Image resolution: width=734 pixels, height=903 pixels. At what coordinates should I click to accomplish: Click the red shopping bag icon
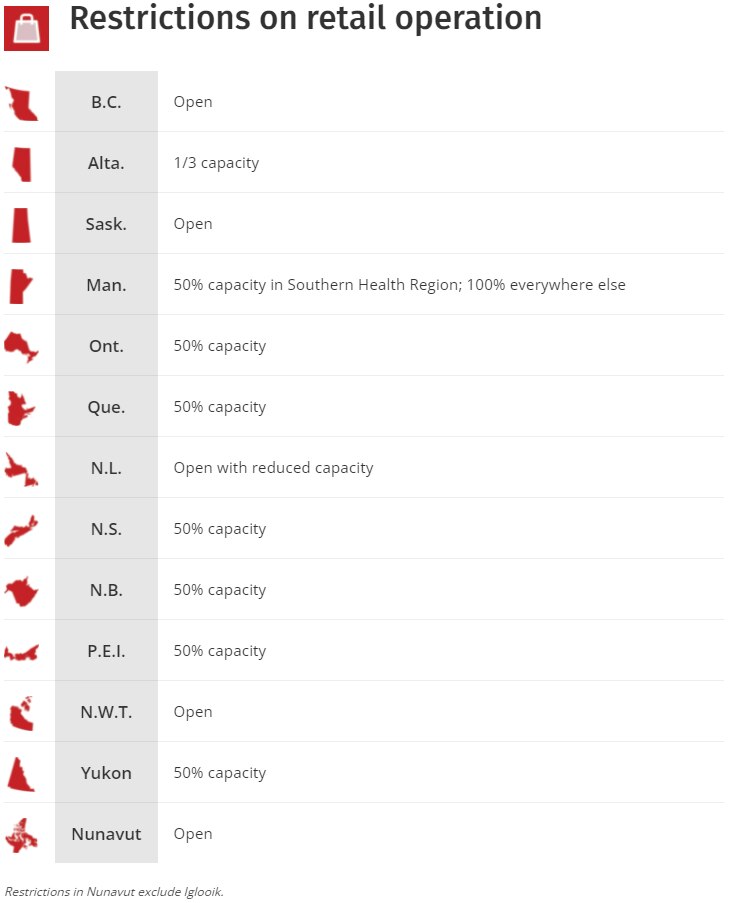pos(26,28)
